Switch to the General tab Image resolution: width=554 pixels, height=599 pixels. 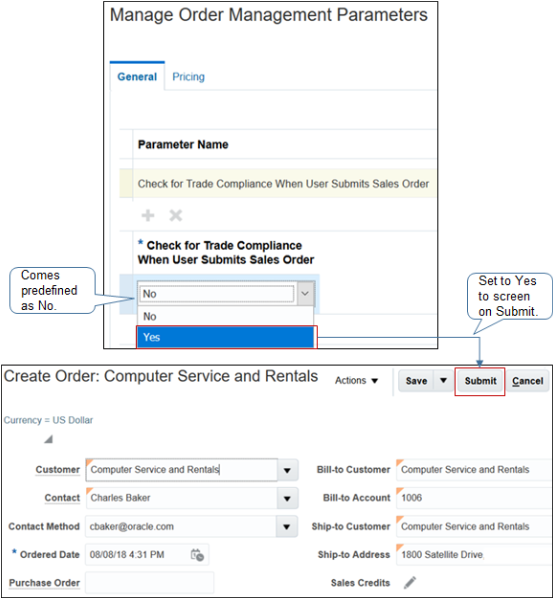click(x=137, y=77)
